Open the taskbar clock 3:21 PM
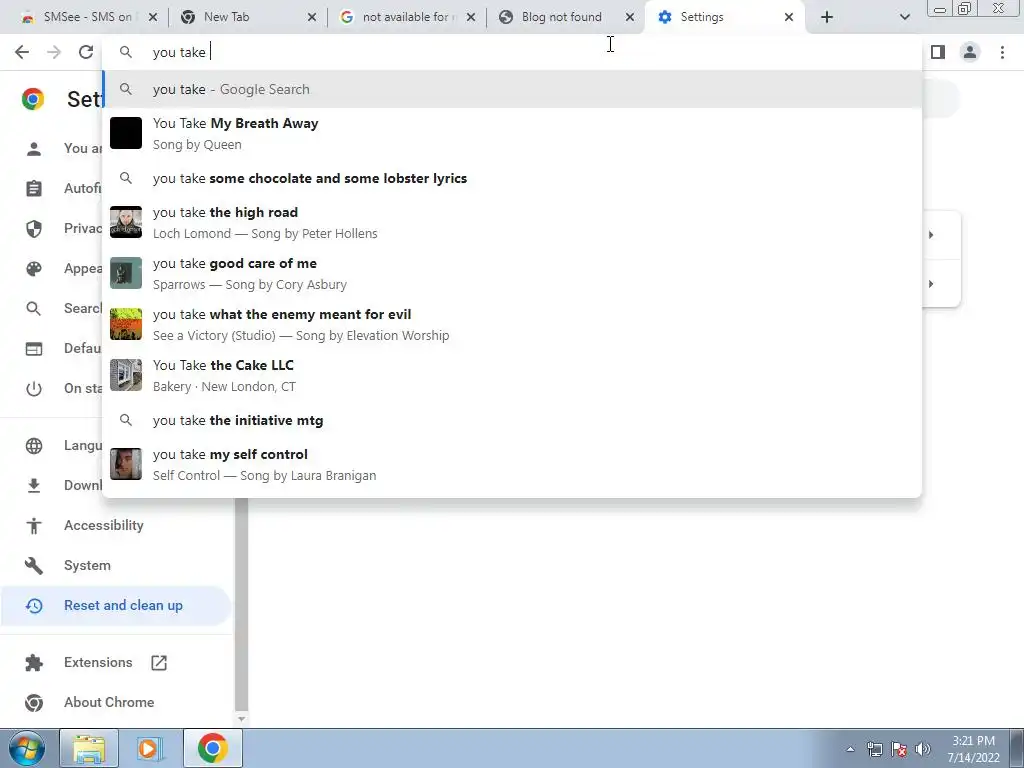The height and width of the screenshot is (768, 1024). click(x=973, y=749)
